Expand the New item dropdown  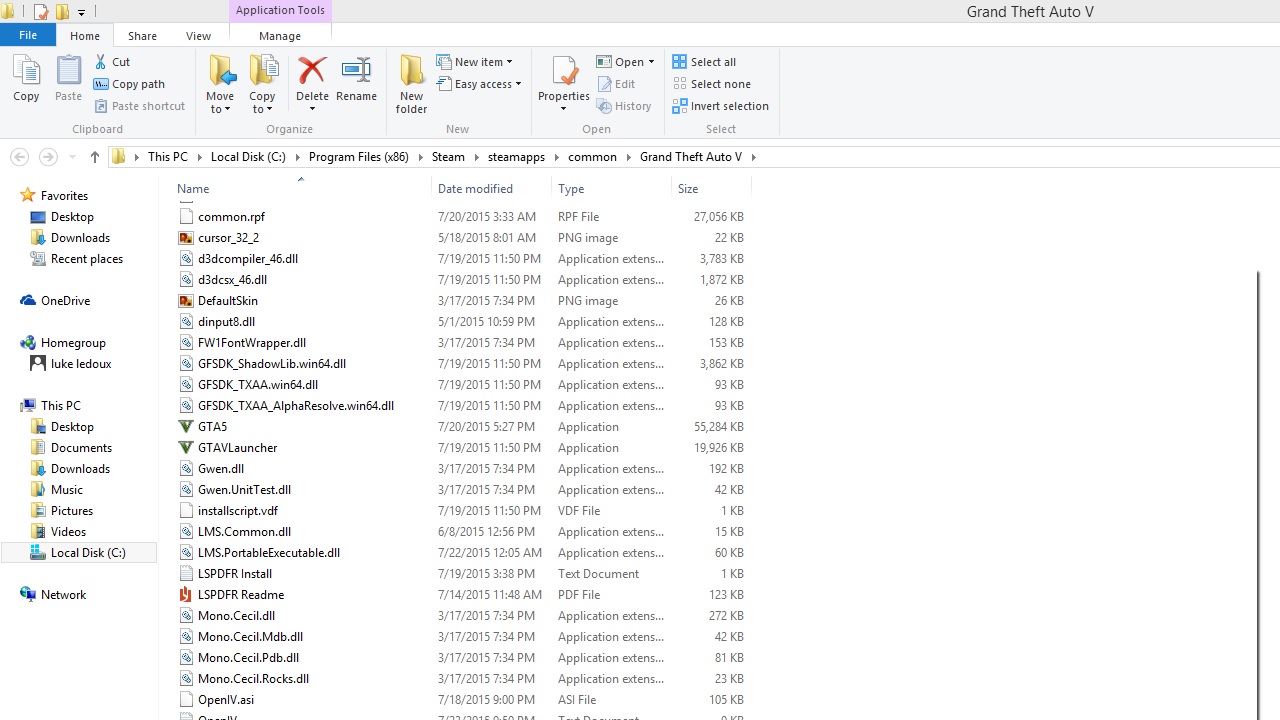click(475, 62)
